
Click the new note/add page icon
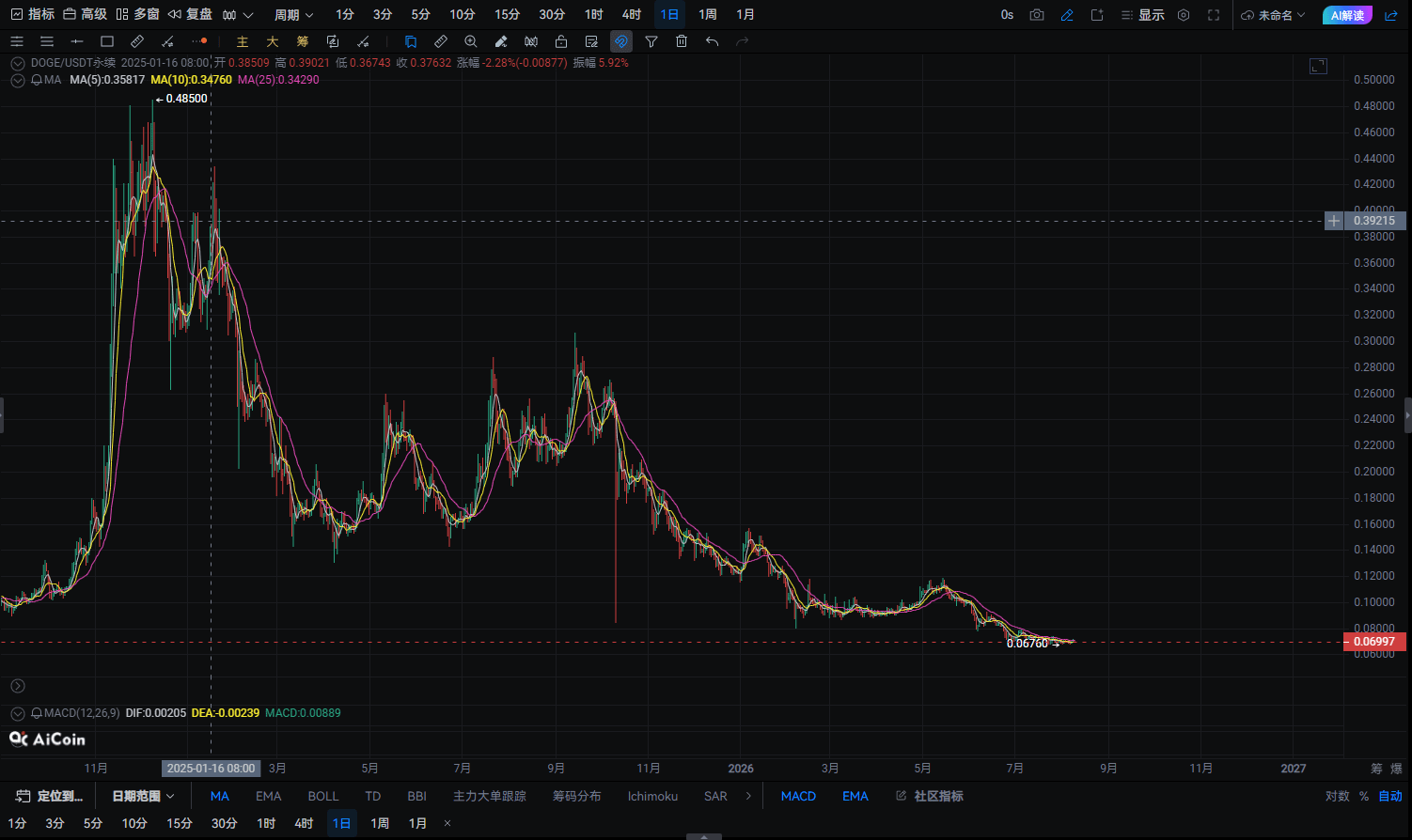click(1097, 15)
